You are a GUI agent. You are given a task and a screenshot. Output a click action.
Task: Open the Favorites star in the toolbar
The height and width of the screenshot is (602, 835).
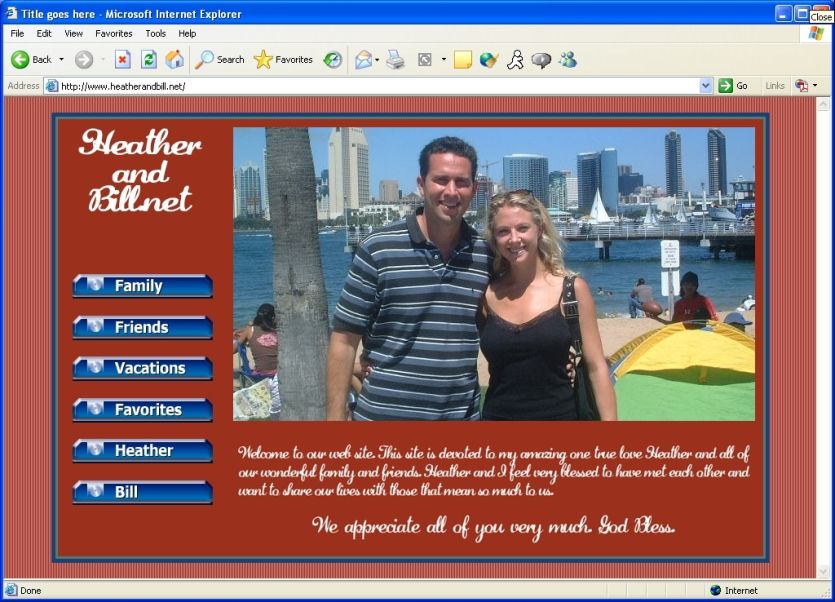click(x=283, y=60)
